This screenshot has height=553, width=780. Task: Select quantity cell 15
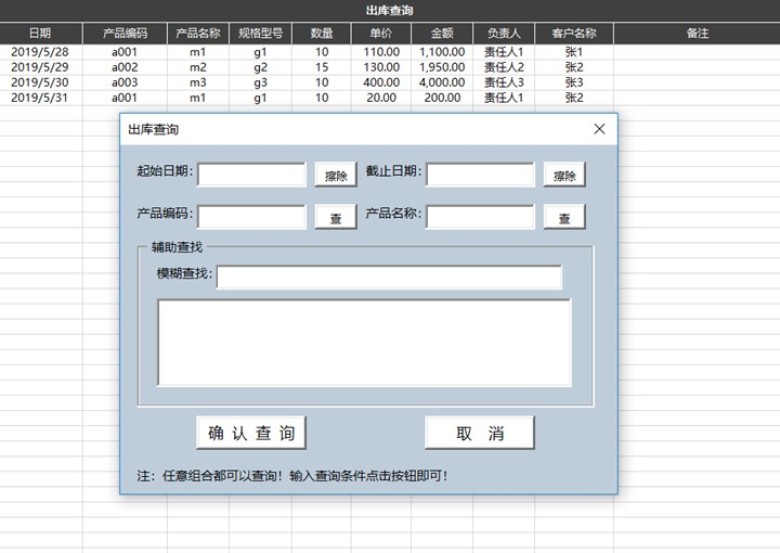coord(322,67)
